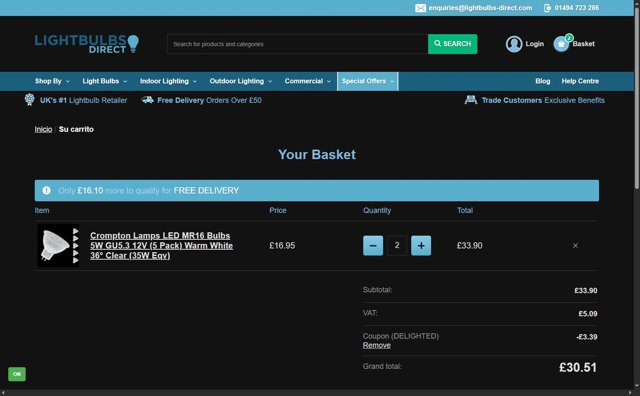Screen dimensions: 640x396
Task: Click the item price £16.95
Action: click(282, 245)
